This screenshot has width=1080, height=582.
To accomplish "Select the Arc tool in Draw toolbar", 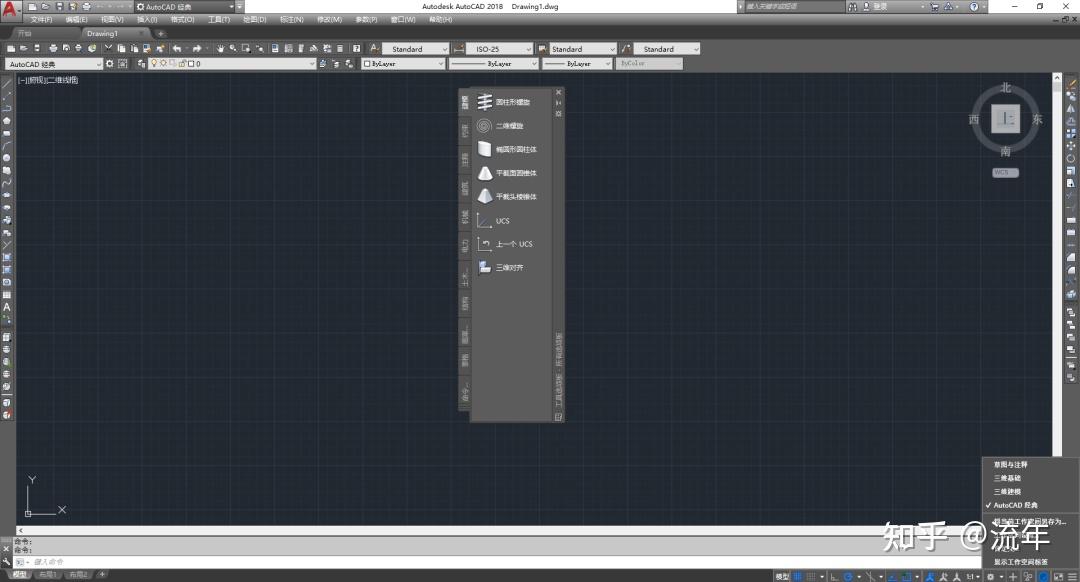I will point(6,146).
